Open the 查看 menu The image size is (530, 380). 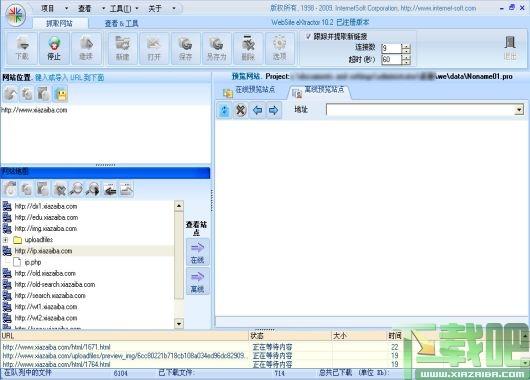[85, 8]
